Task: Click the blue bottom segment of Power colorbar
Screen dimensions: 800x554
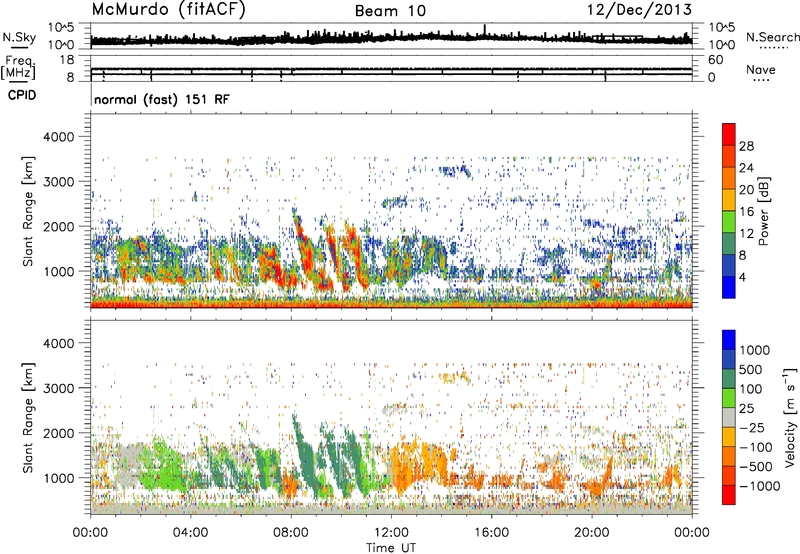Action: [x=729, y=287]
